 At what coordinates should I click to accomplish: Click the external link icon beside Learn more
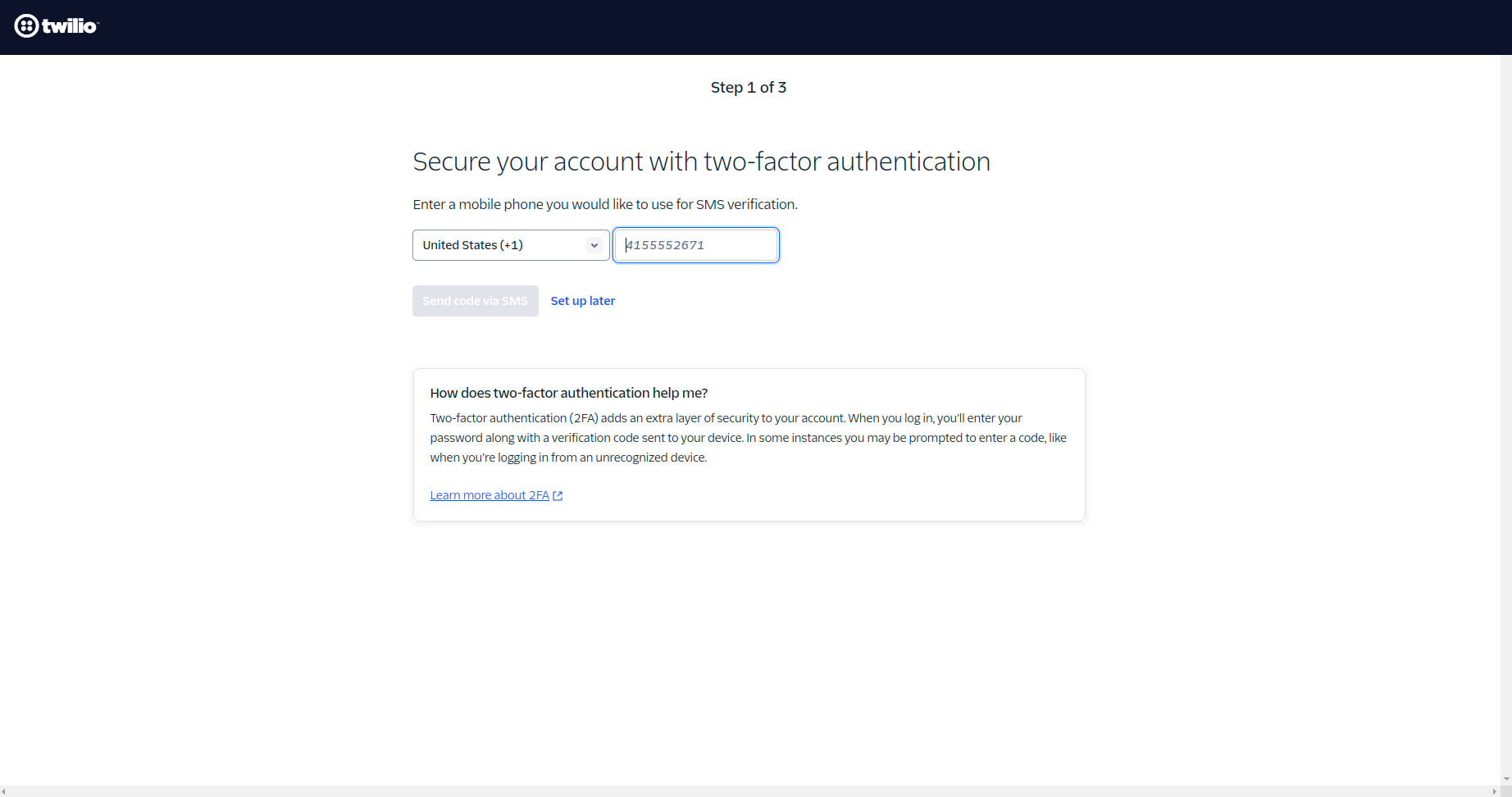[558, 496]
